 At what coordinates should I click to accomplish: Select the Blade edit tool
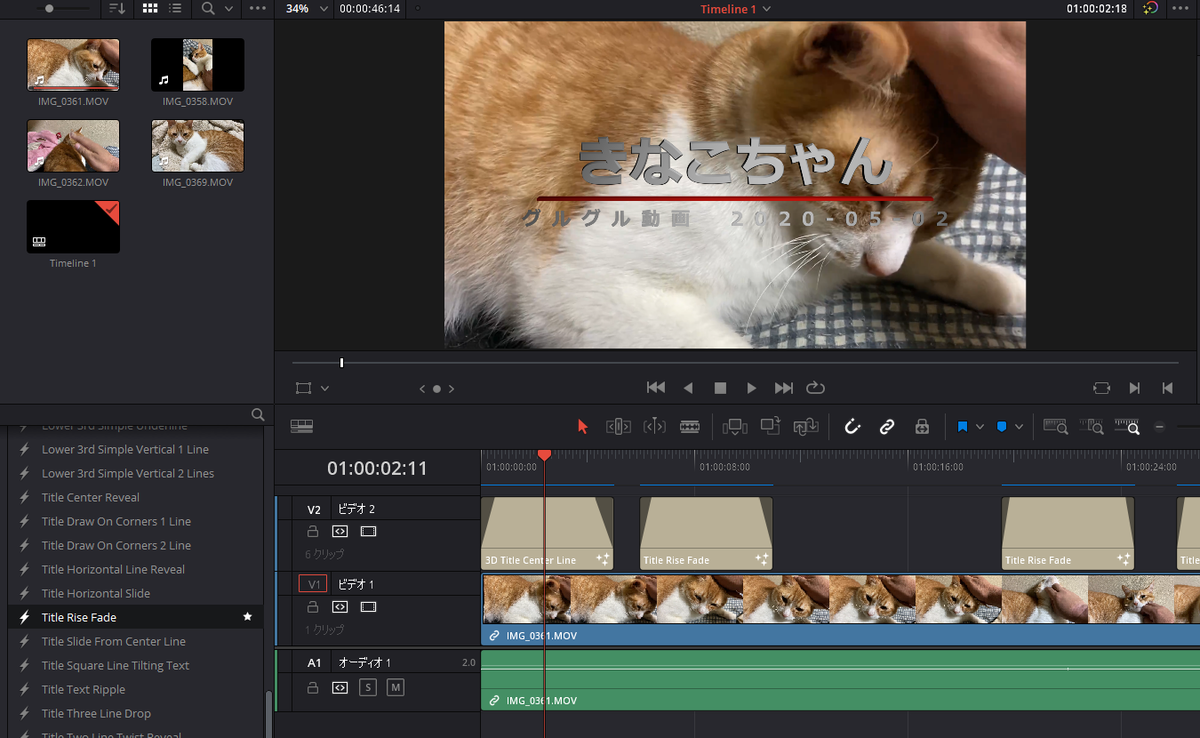click(690, 427)
